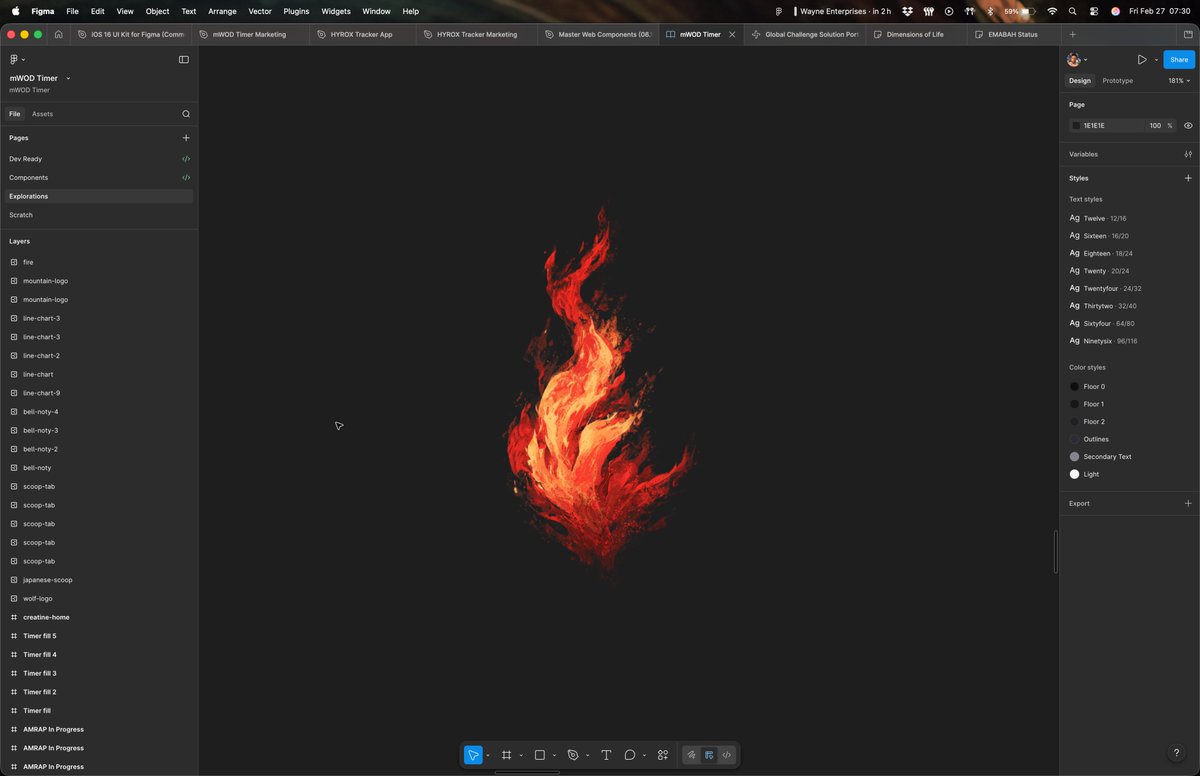Screen dimensions: 1200x776
Task: Click page background color swatch 1E1E1E
Action: click(x=1076, y=126)
